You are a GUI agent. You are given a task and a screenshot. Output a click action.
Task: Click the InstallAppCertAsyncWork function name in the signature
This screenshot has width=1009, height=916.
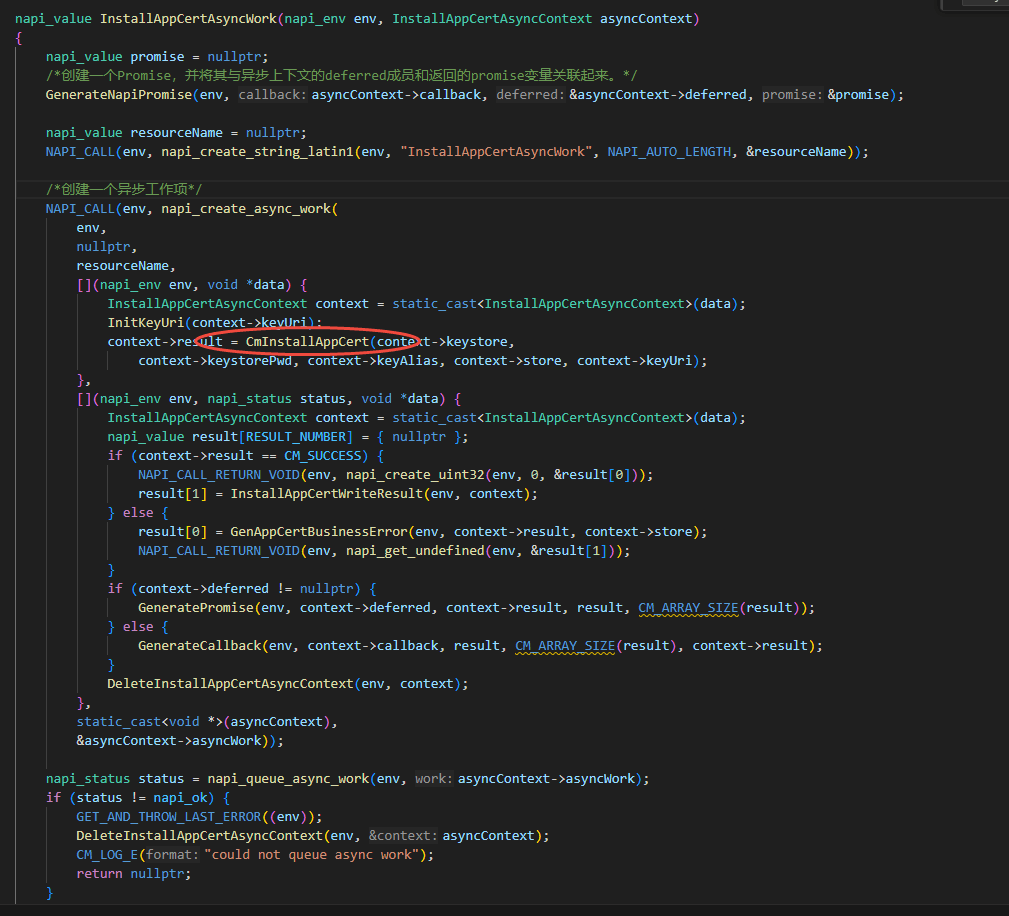[x=189, y=19]
